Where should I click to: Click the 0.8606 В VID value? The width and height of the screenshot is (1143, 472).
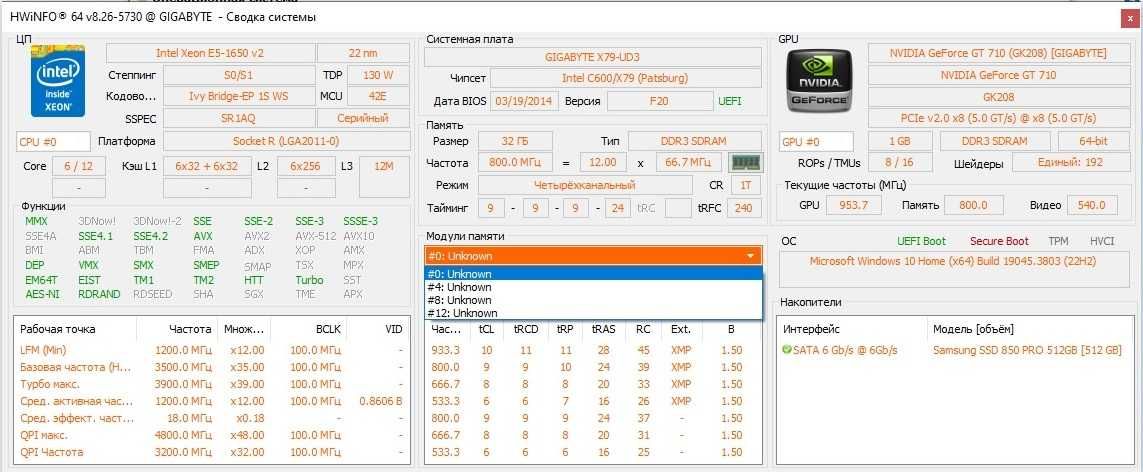pyautogui.click(x=381, y=401)
